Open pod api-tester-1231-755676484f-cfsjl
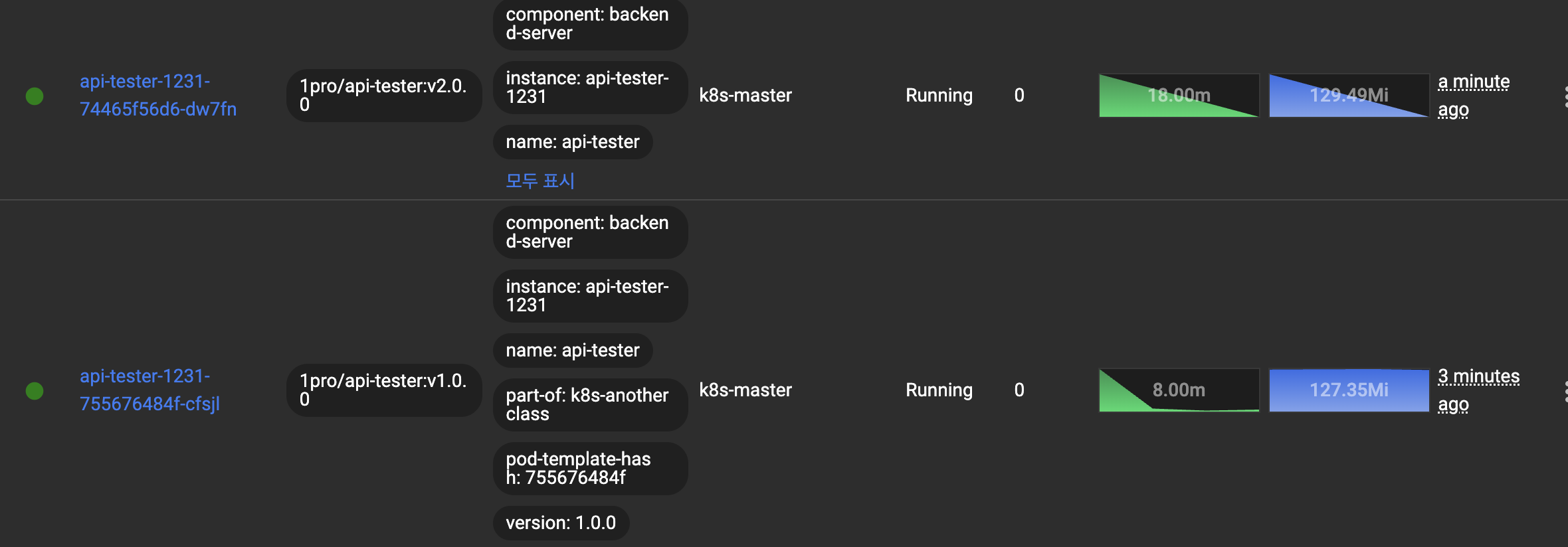Screen dimensions: 1568x547 coord(149,390)
